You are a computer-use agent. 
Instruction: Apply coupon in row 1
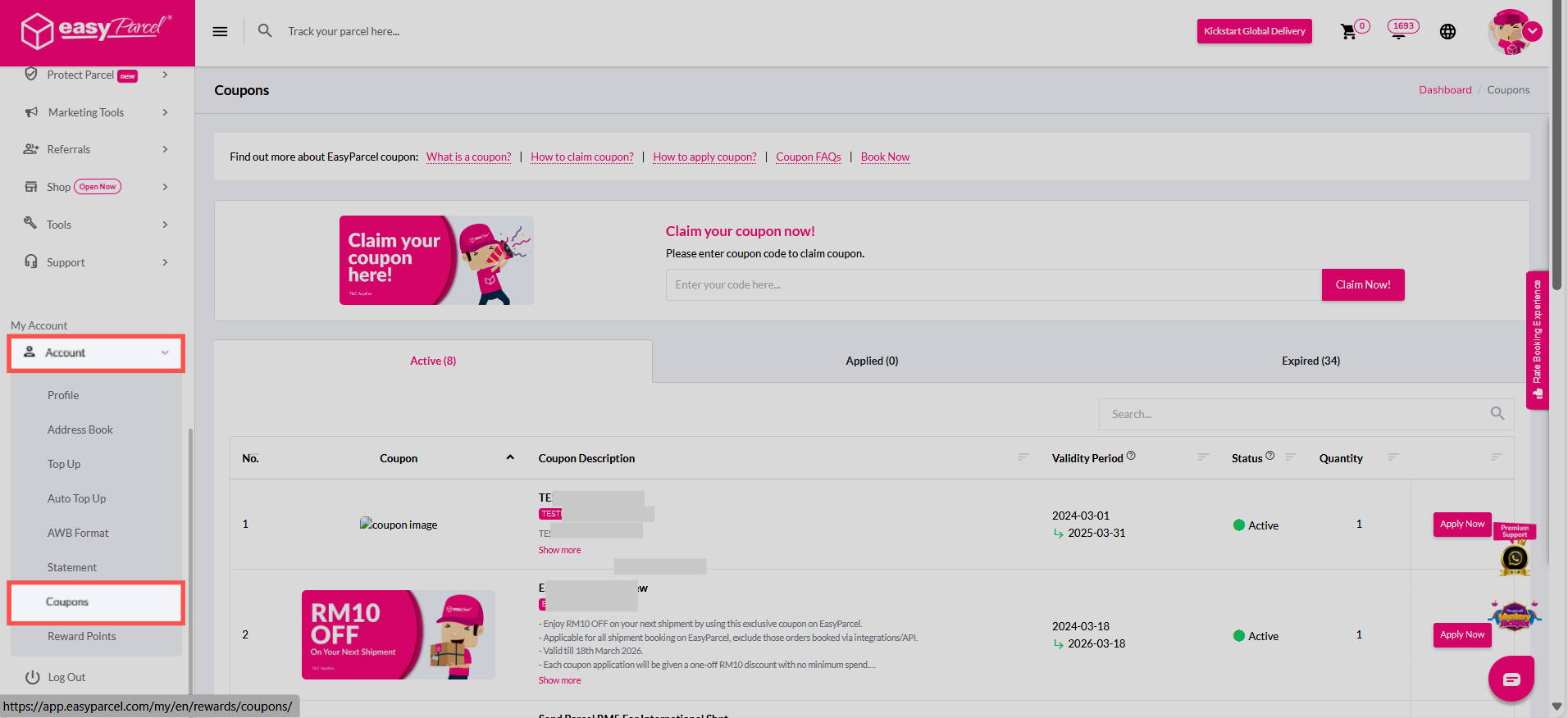tap(1461, 525)
